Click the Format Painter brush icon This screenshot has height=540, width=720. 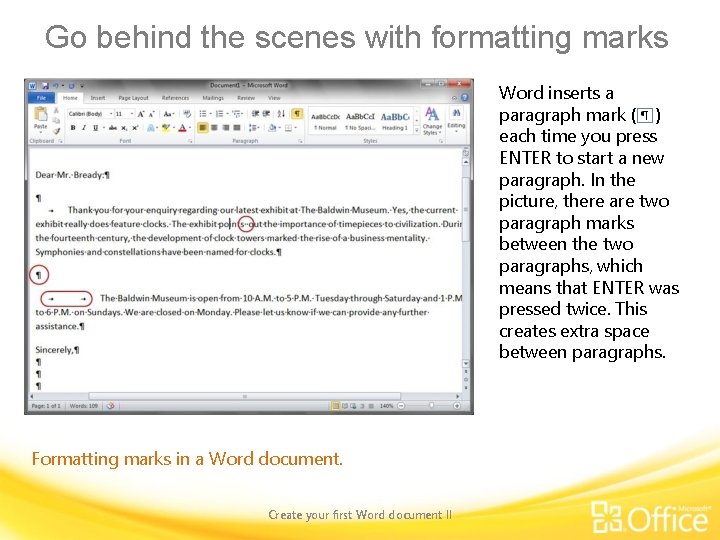[56, 130]
